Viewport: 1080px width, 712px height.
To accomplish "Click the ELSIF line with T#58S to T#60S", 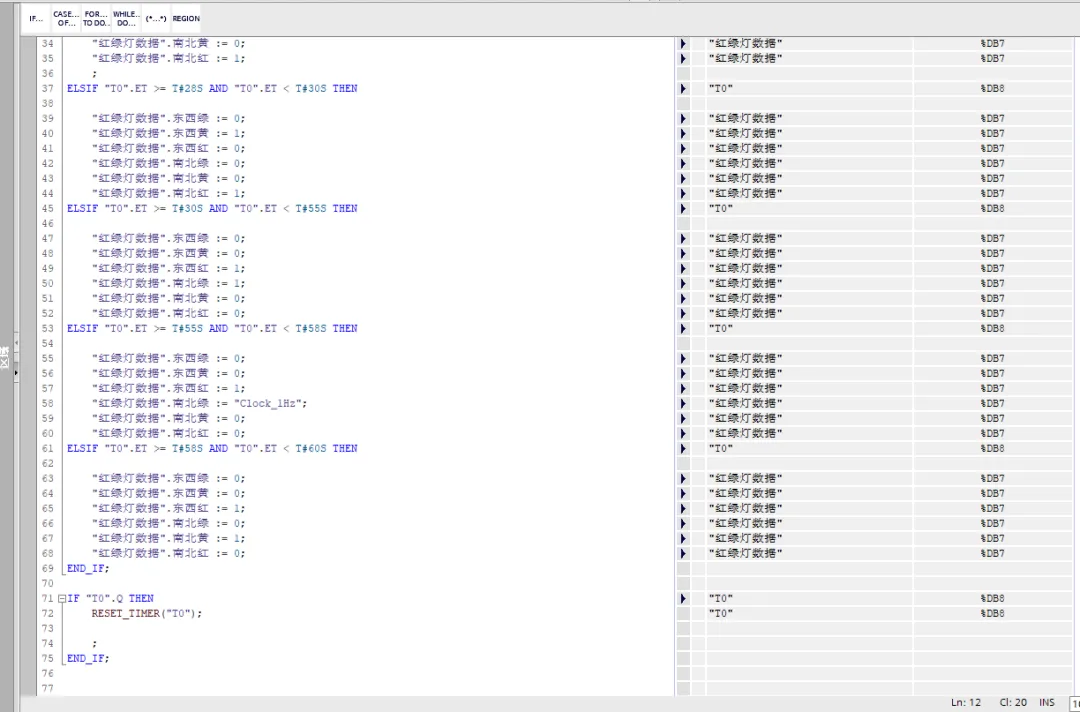I will point(212,448).
